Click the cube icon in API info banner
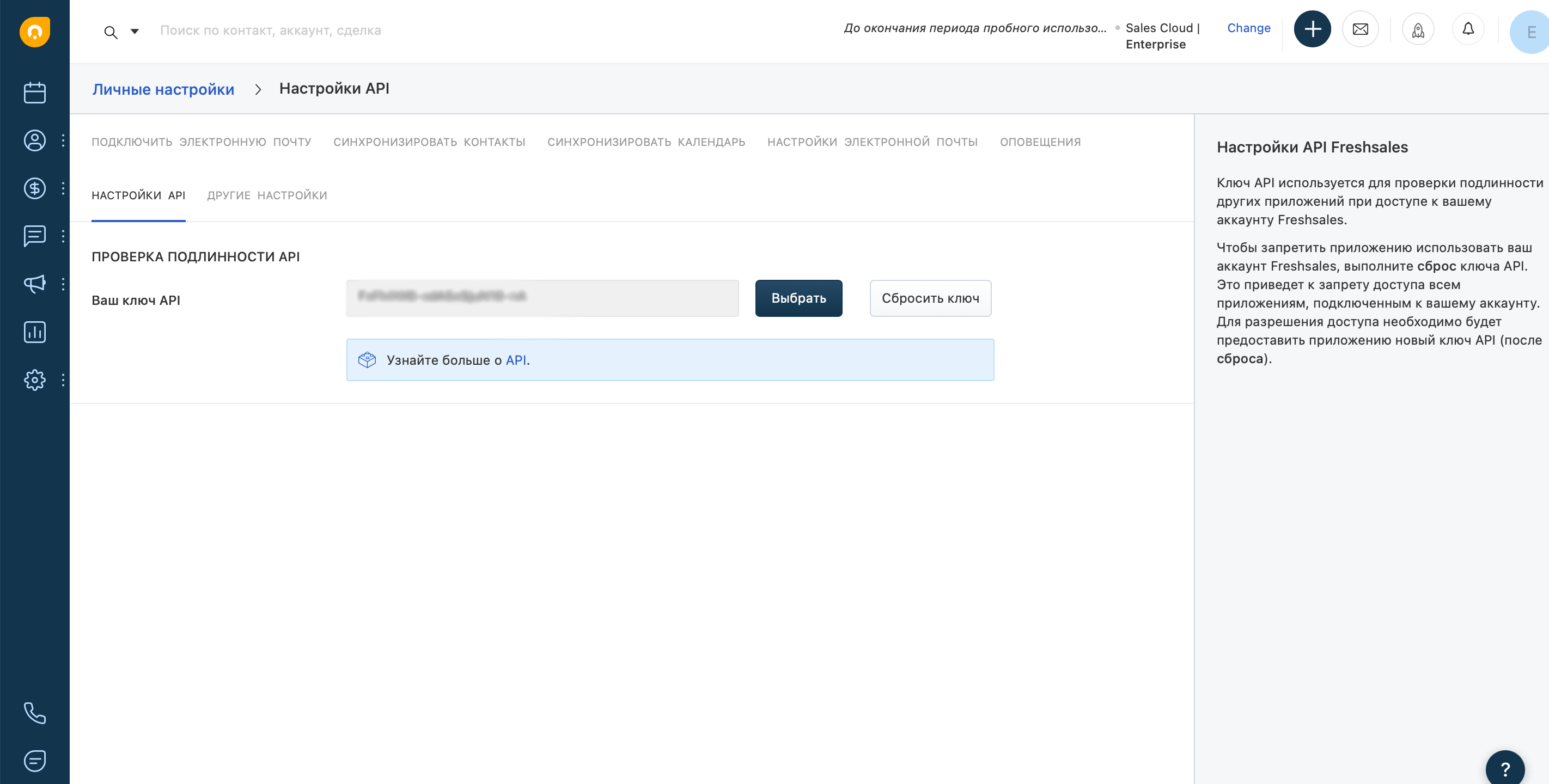1549x784 pixels. (x=367, y=360)
